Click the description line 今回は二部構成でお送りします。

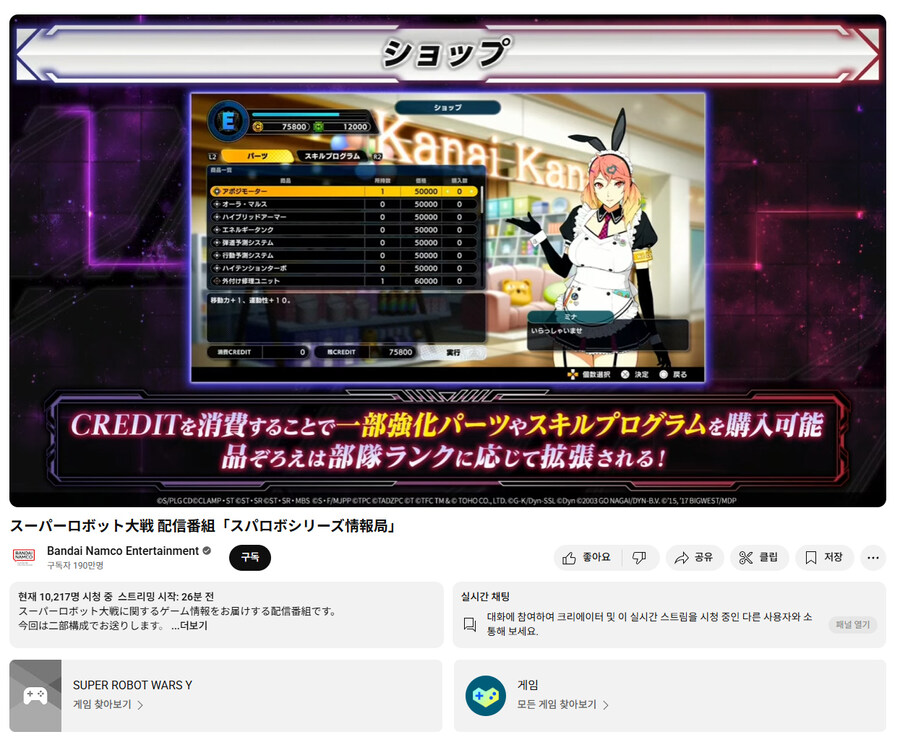(92, 625)
